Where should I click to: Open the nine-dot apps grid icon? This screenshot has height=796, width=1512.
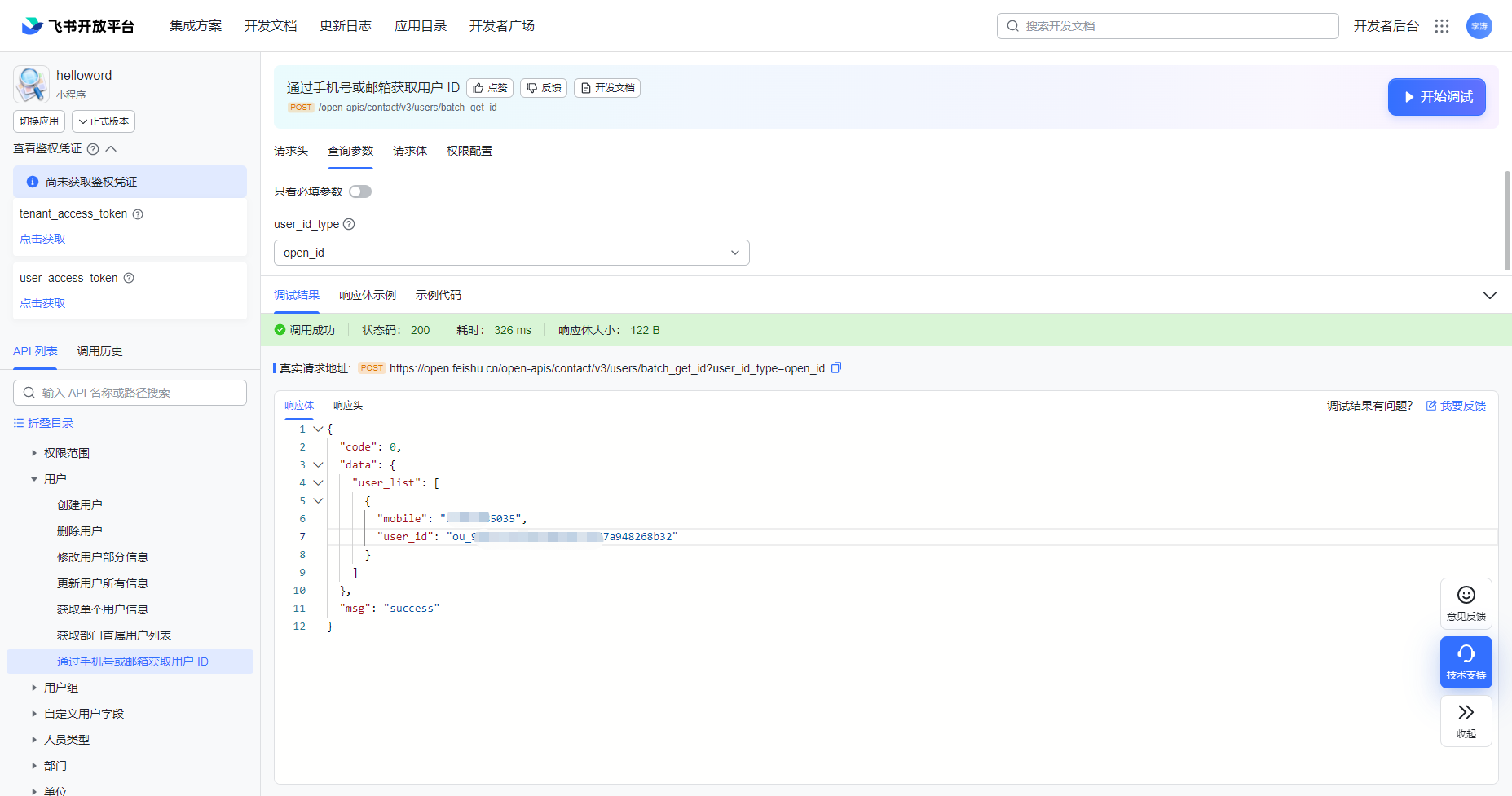point(1442,25)
